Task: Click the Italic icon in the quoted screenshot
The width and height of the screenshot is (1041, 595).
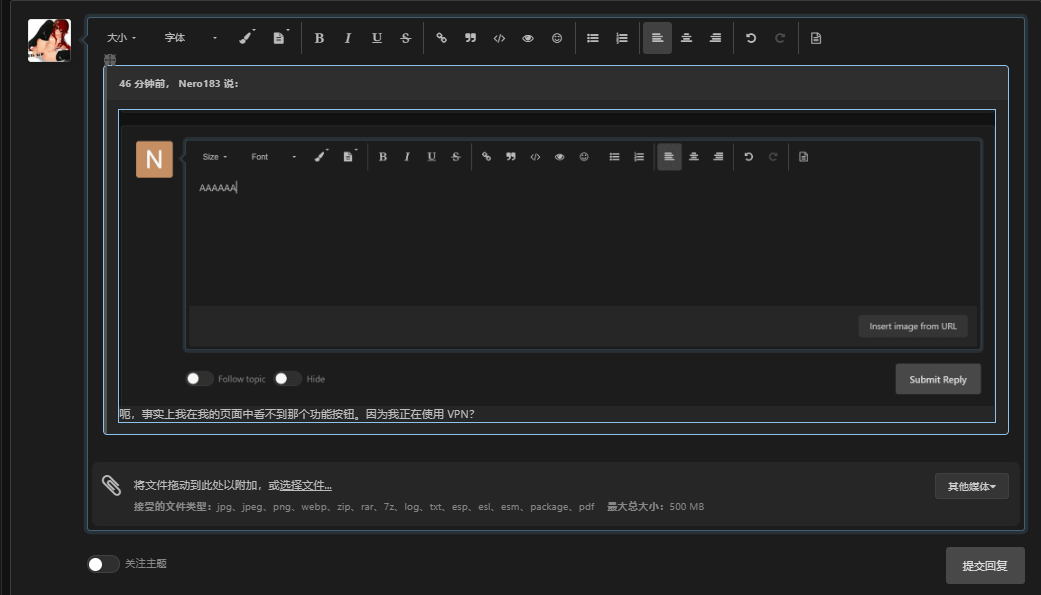Action: (407, 157)
